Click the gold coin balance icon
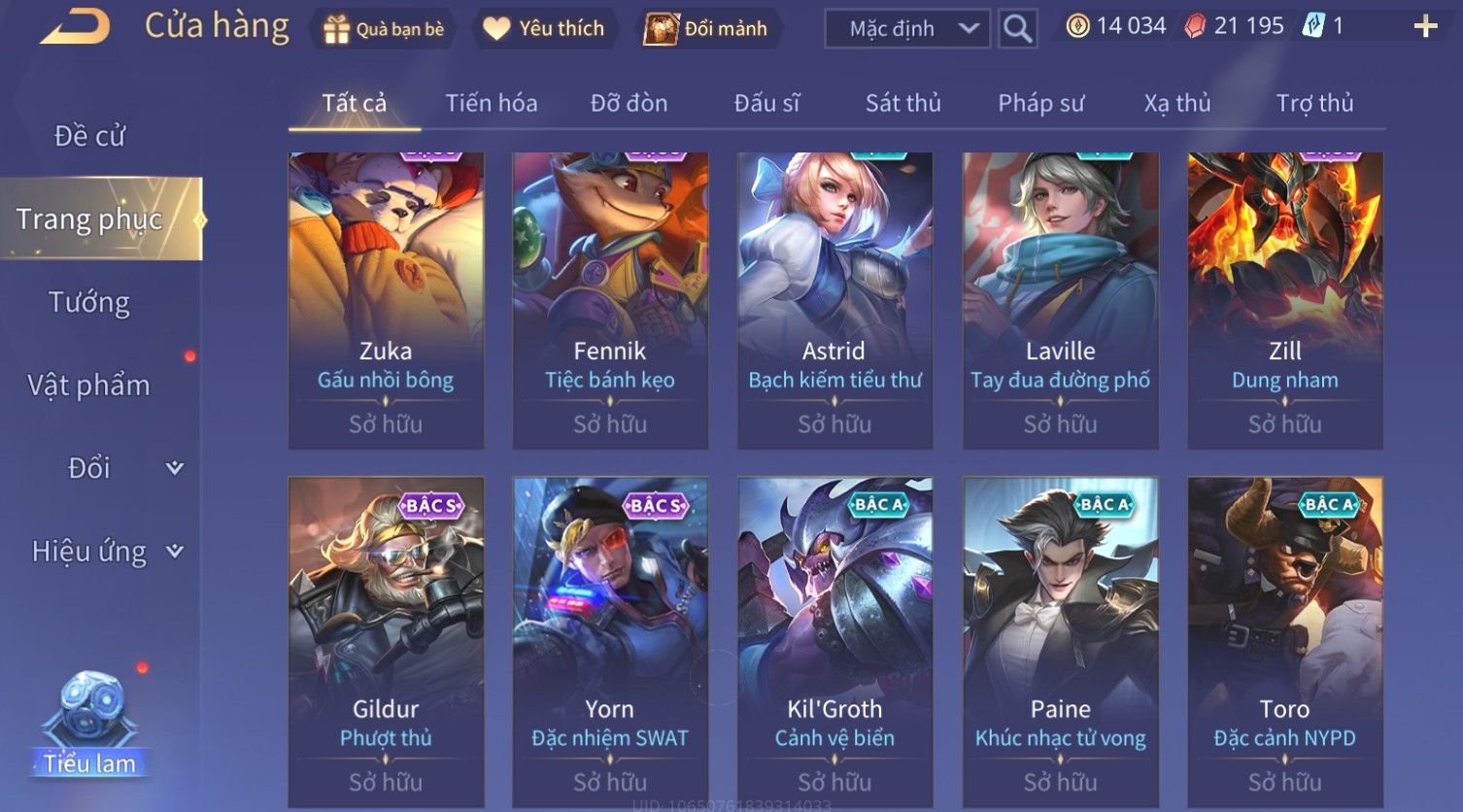 pyautogui.click(x=1077, y=26)
